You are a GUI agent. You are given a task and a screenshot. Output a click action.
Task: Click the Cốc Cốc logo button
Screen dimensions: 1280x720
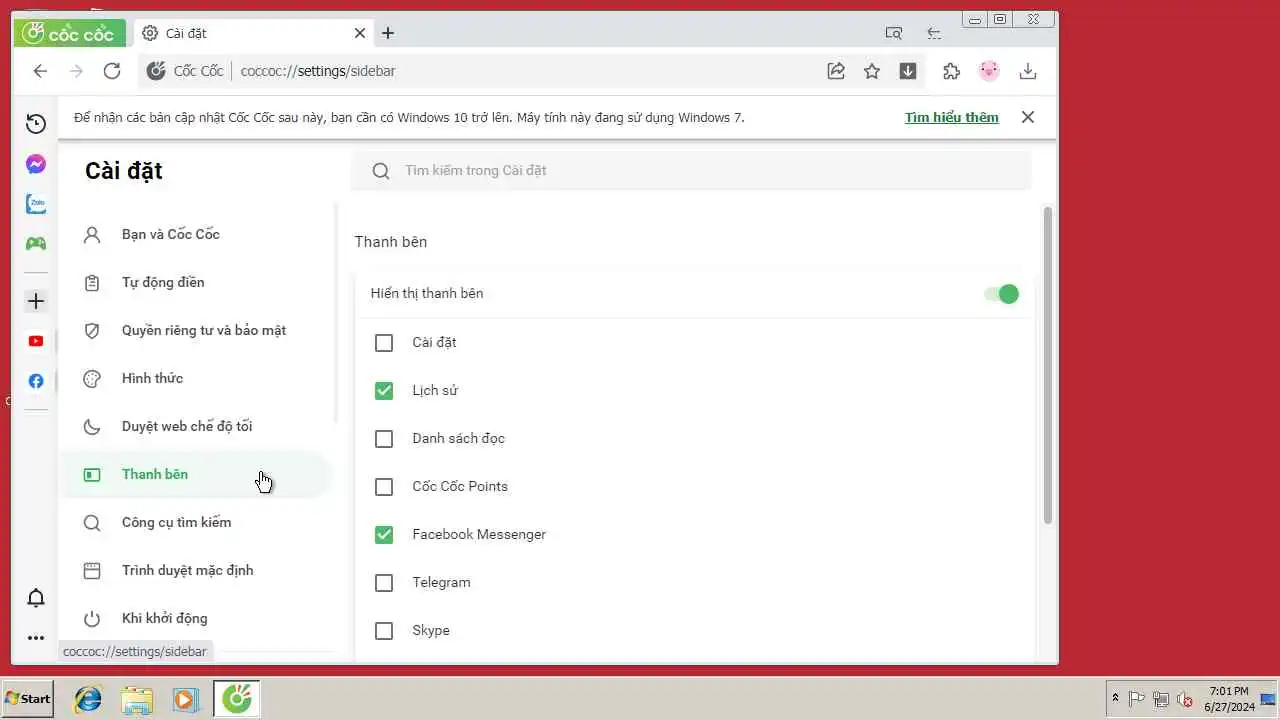pos(69,33)
